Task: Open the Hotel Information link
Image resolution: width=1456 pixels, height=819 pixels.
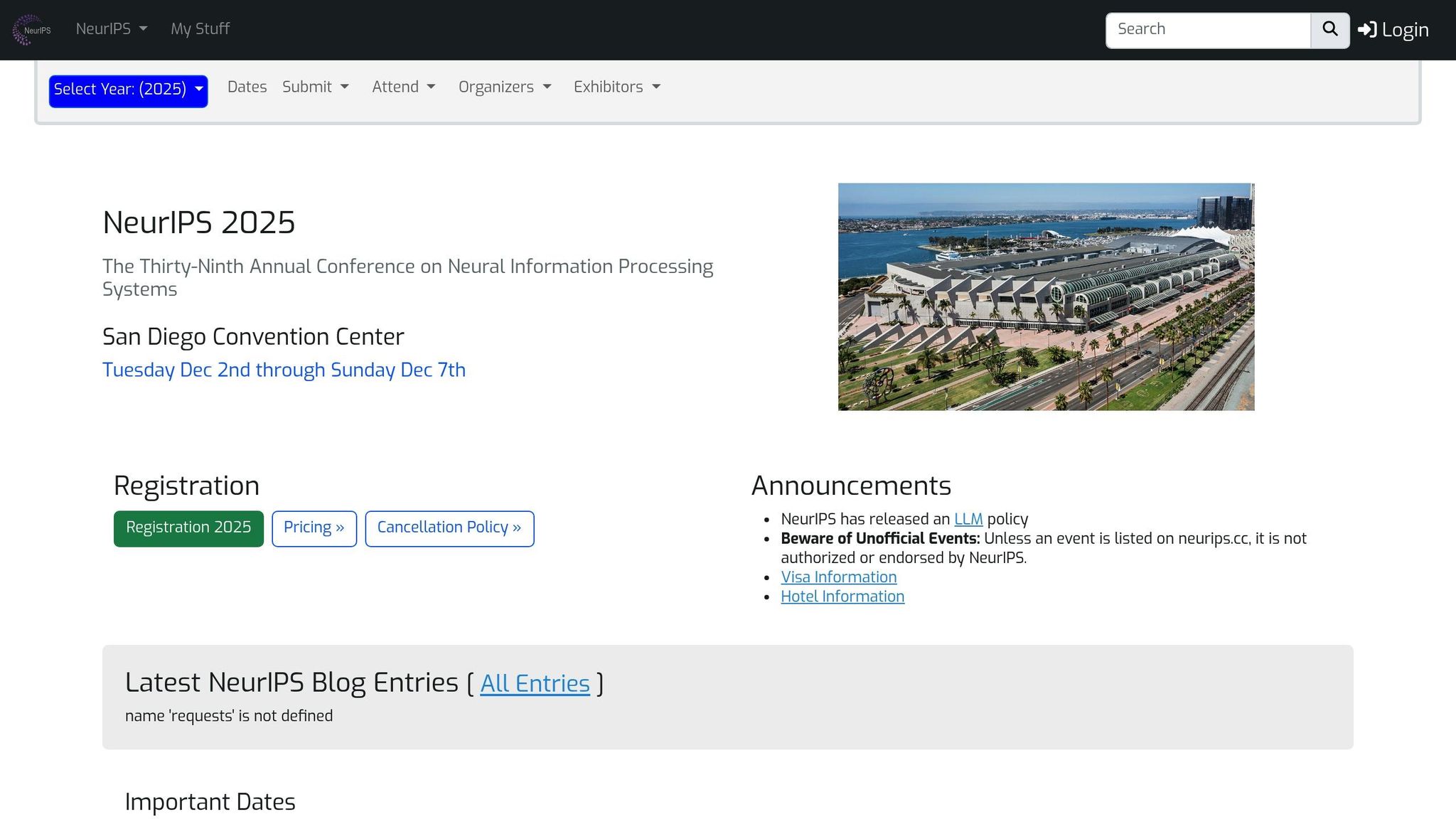Action: click(842, 596)
